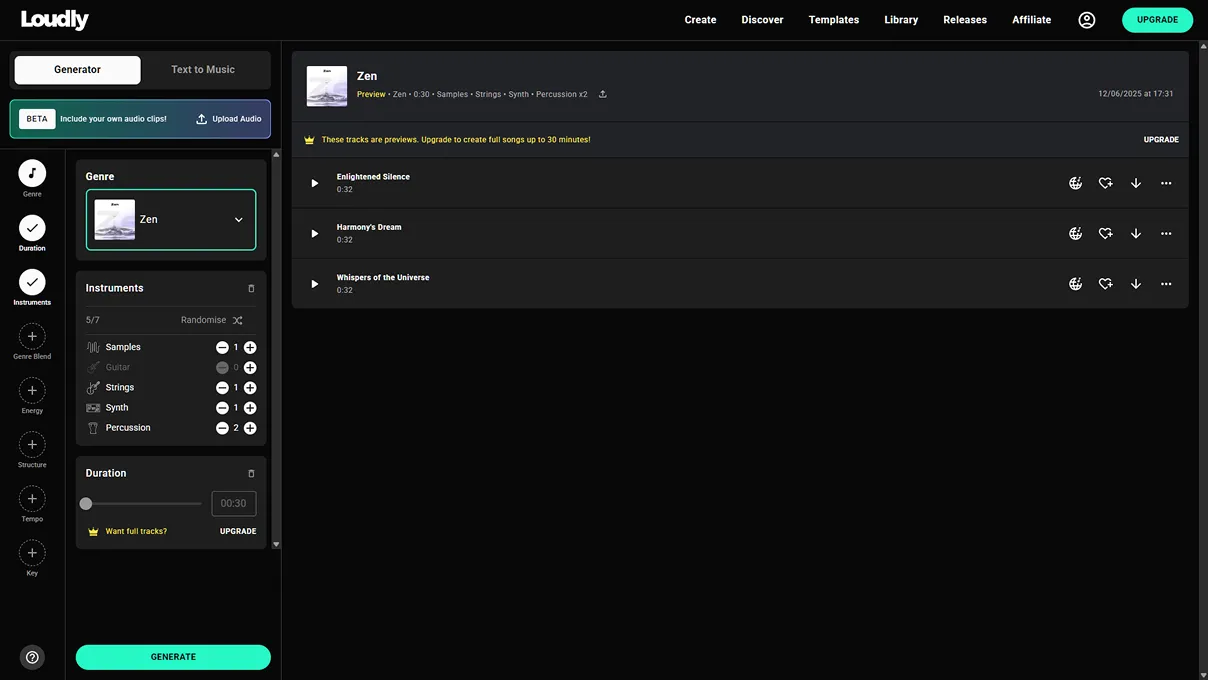This screenshot has height=680, width=1208.
Task: Play Whispers of the Universe track
Action: pos(314,284)
